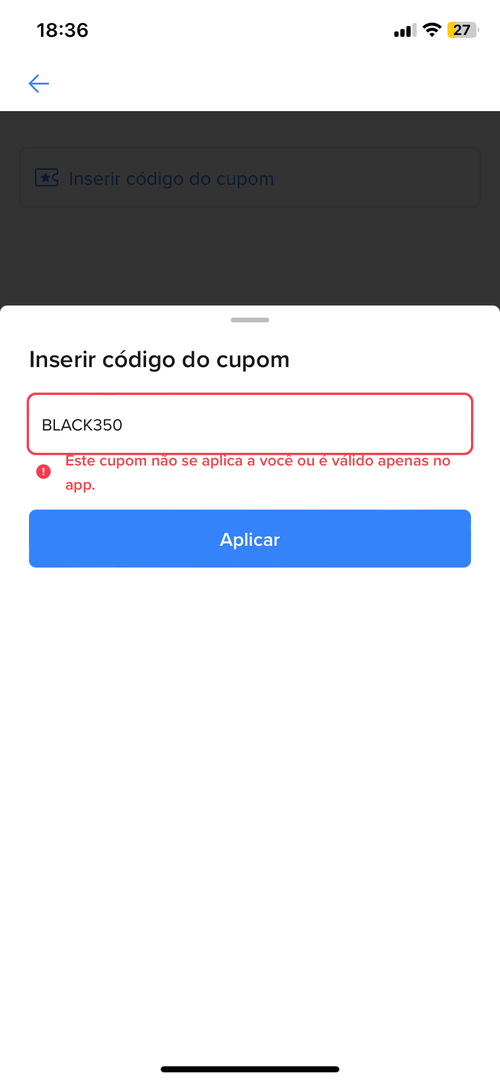Focus the red-outlined coupon code input

(x=250, y=424)
